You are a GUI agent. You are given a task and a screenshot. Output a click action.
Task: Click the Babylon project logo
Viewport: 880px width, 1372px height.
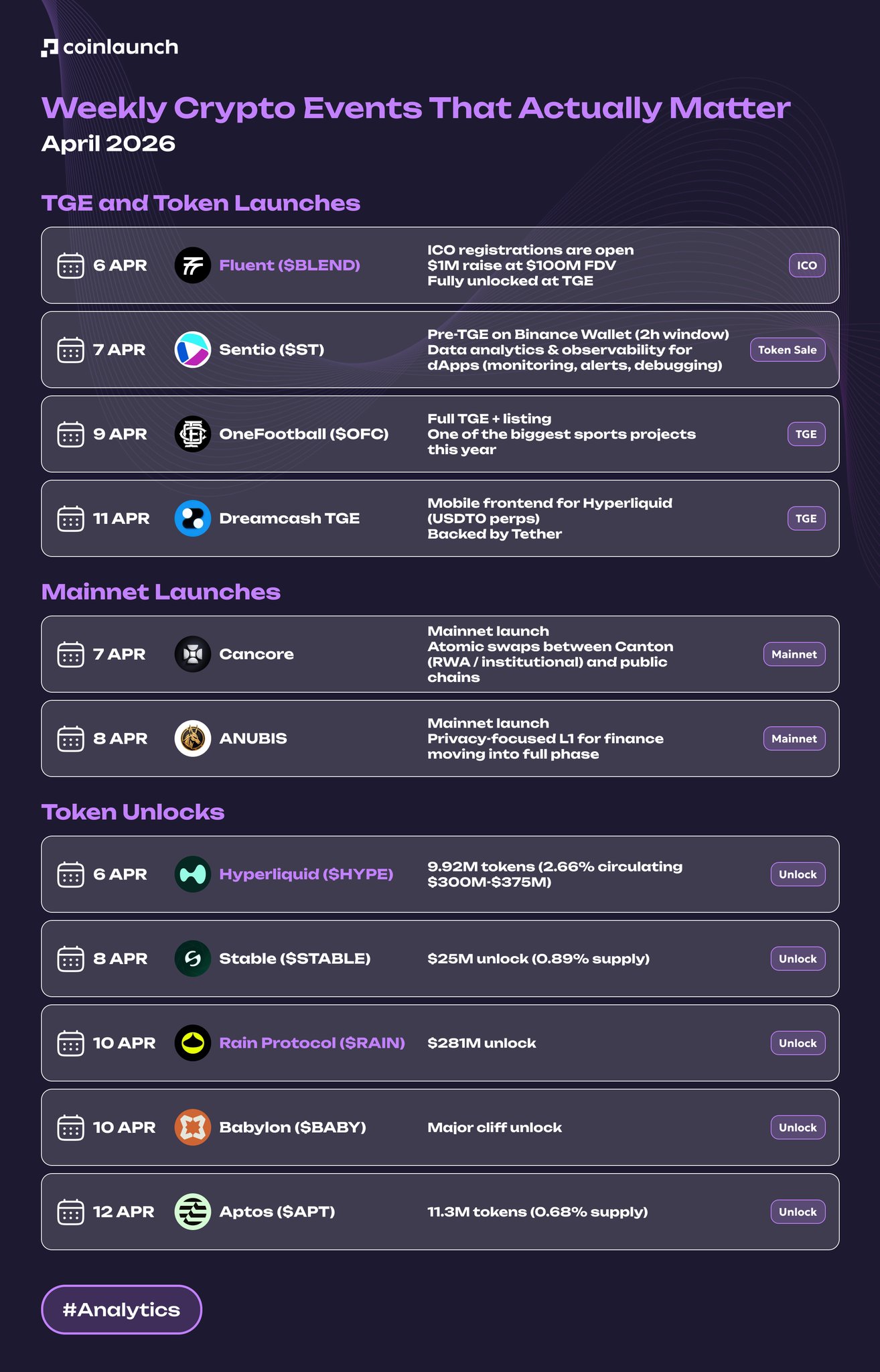click(x=193, y=1127)
